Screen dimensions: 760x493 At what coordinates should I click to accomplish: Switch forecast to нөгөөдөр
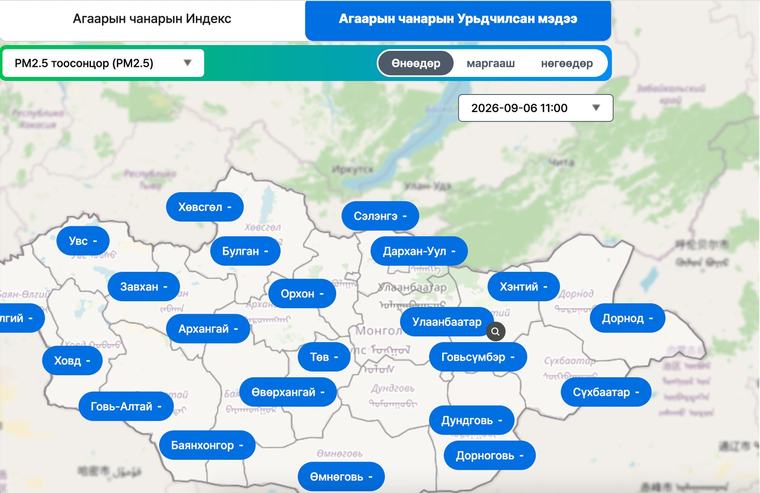coord(567,64)
